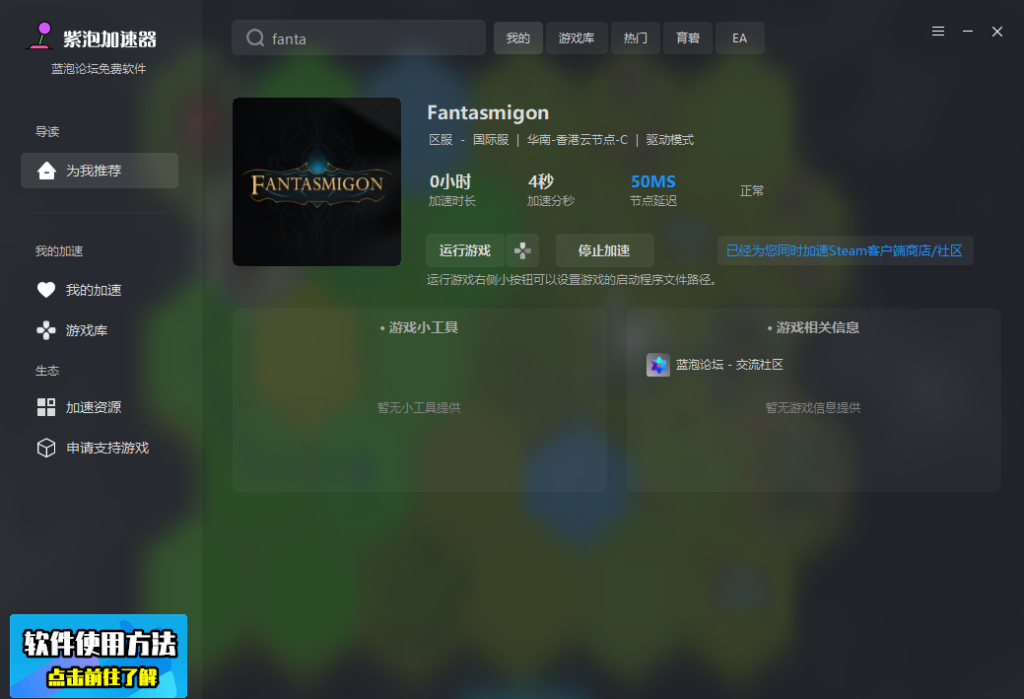Click the 软件使用方法 banner
The width and height of the screenshot is (1024, 699).
[x=99, y=655]
